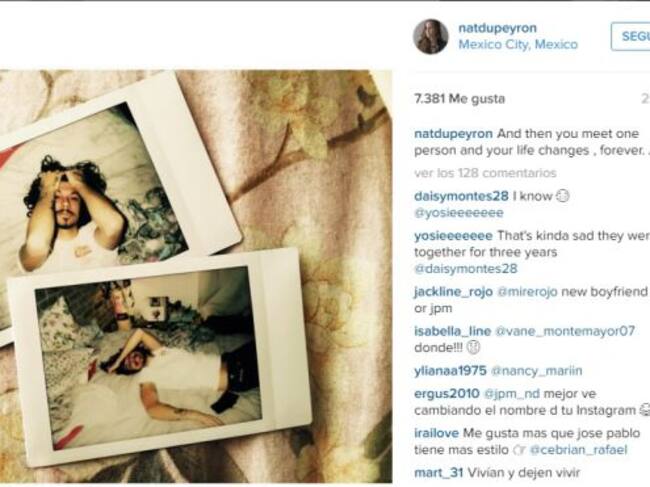Open yosieeeeeee commenter profile
This screenshot has height=487, width=650.
point(454,235)
